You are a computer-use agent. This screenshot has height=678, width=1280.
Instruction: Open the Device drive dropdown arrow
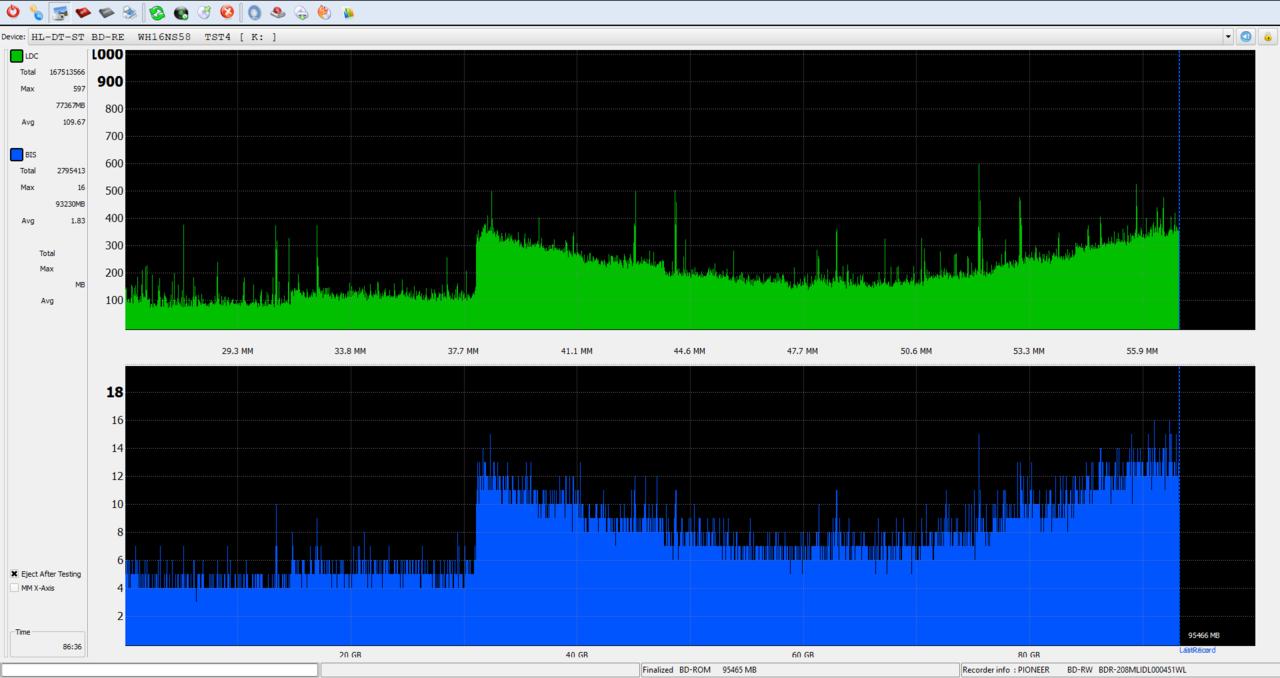[1228, 37]
